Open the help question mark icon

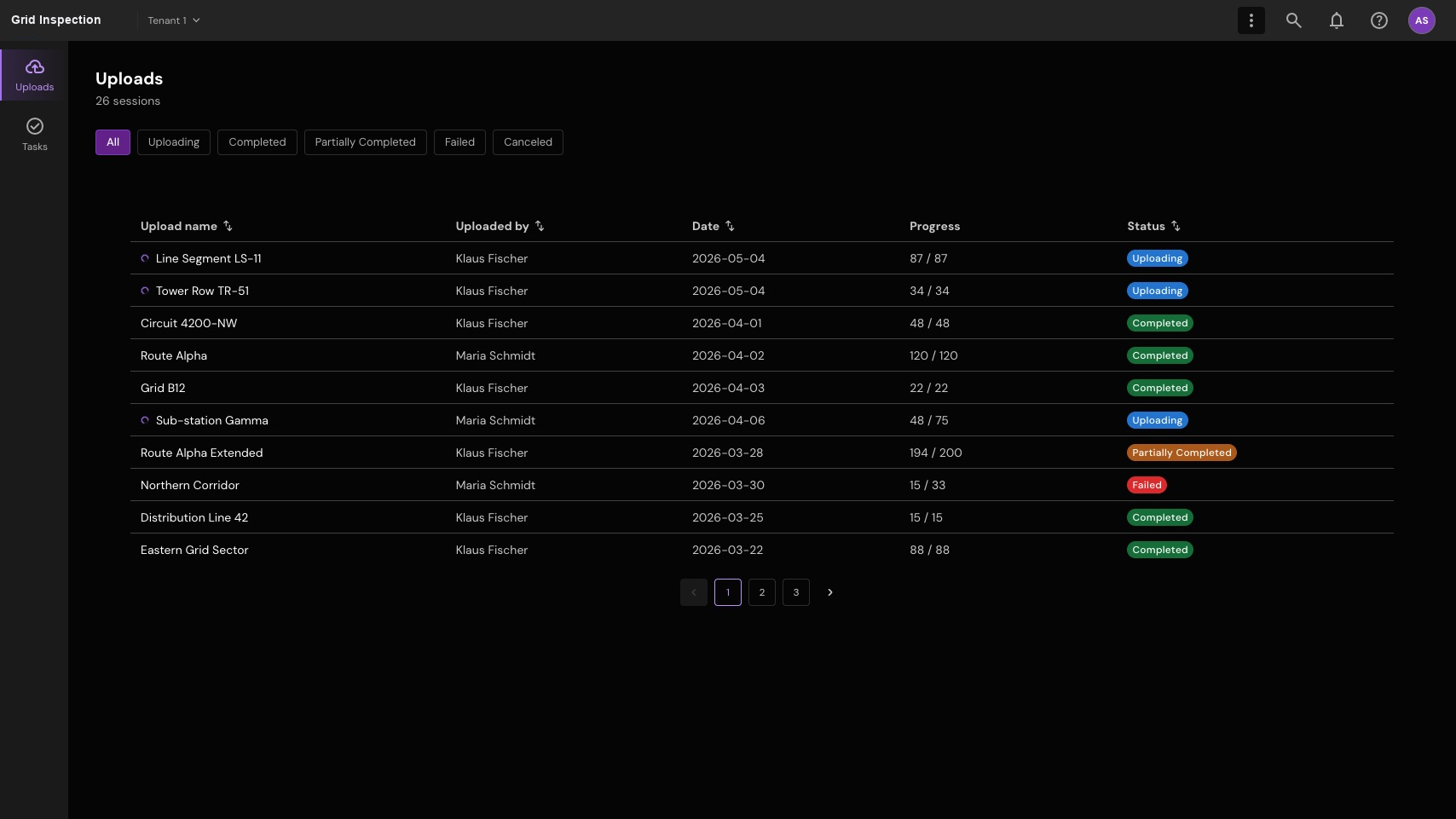1378,20
